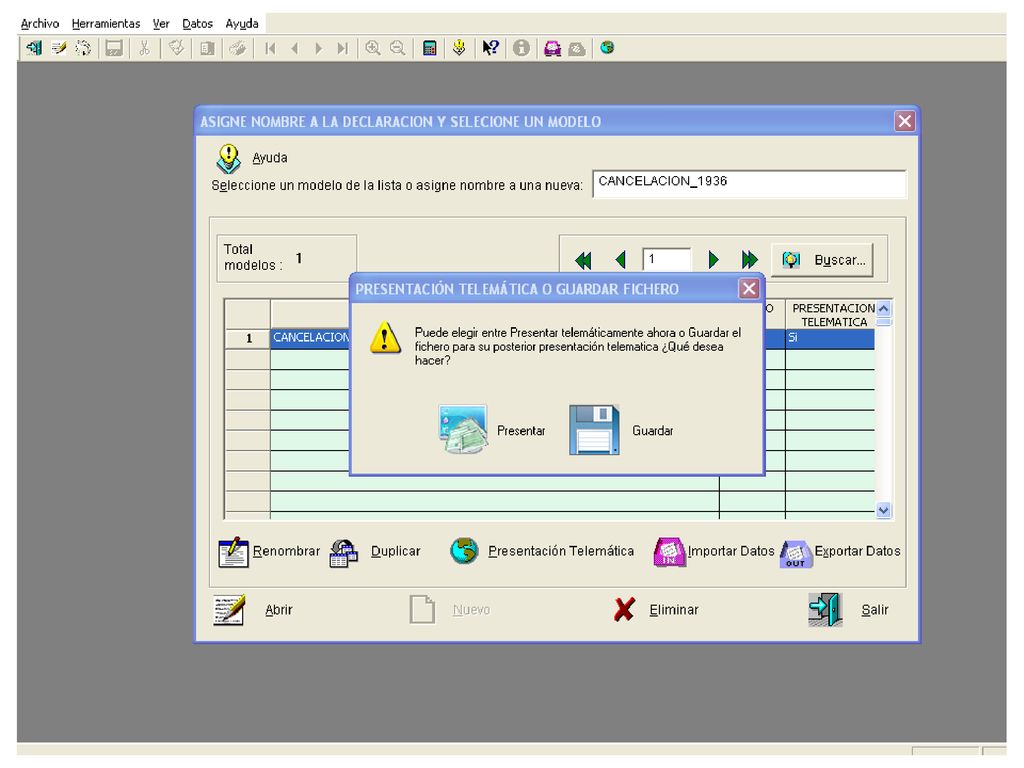Click the Presentar envelope icon in dialog
Screen dimensions: 1024x768
pyautogui.click(x=463, y=429)
